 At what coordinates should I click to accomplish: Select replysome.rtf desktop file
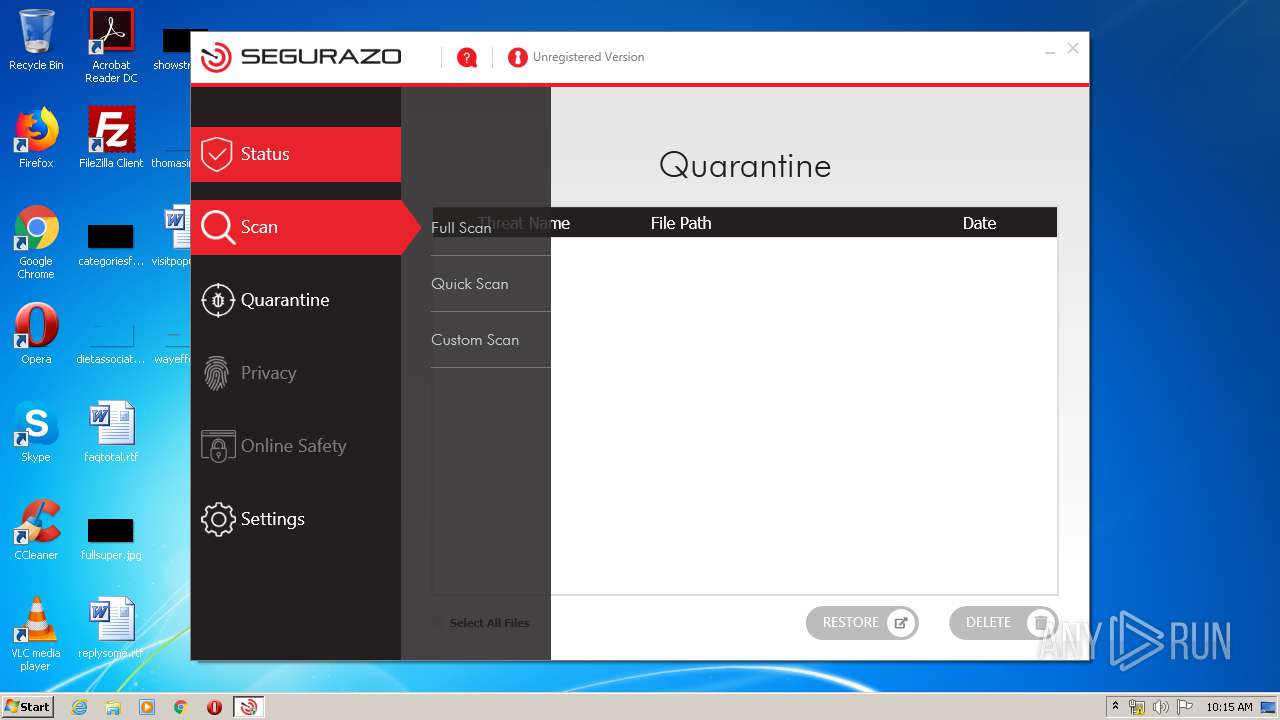[111, 628]
